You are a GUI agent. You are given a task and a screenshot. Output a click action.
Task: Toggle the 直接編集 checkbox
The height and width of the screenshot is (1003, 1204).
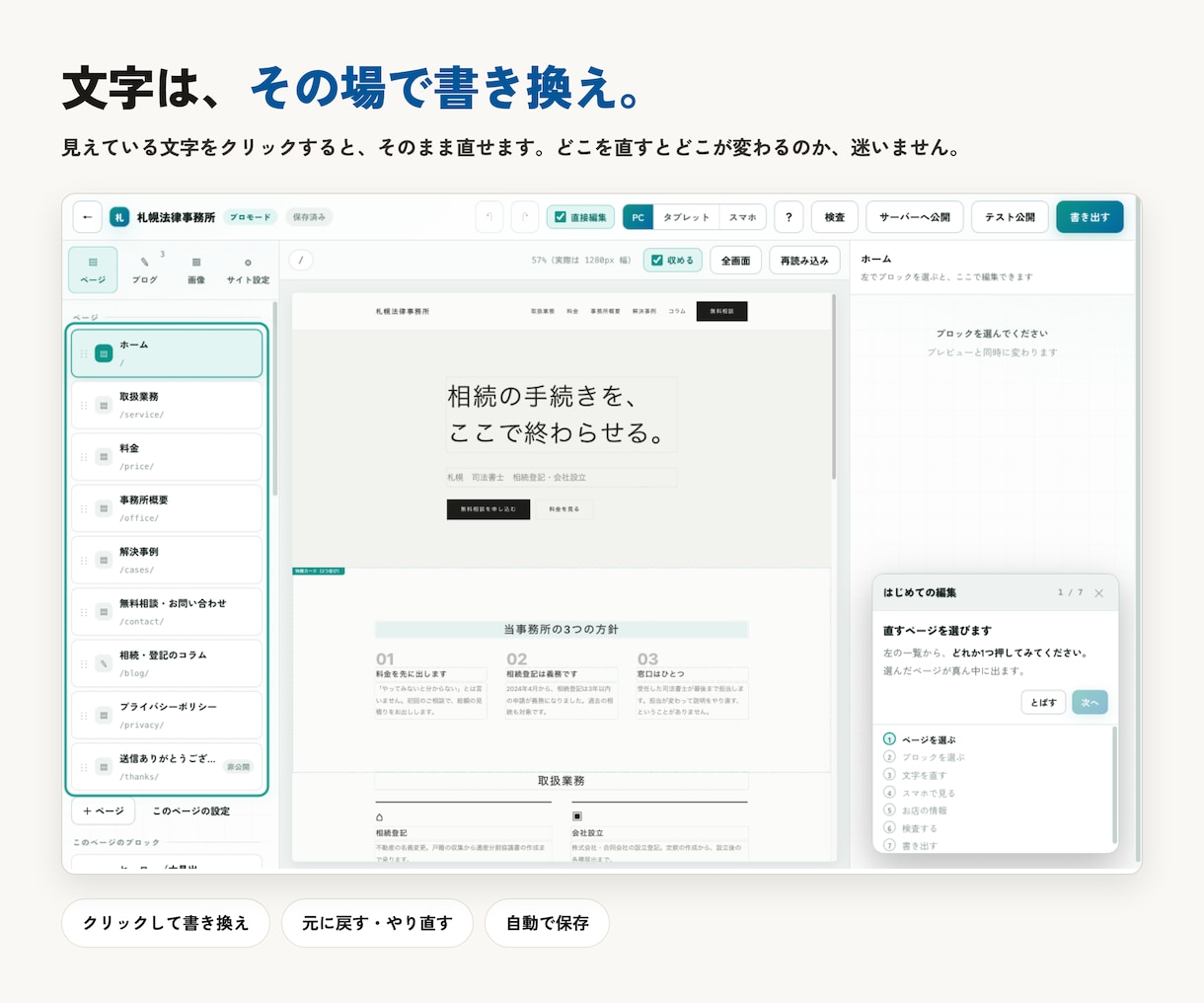tap(561, 217)
